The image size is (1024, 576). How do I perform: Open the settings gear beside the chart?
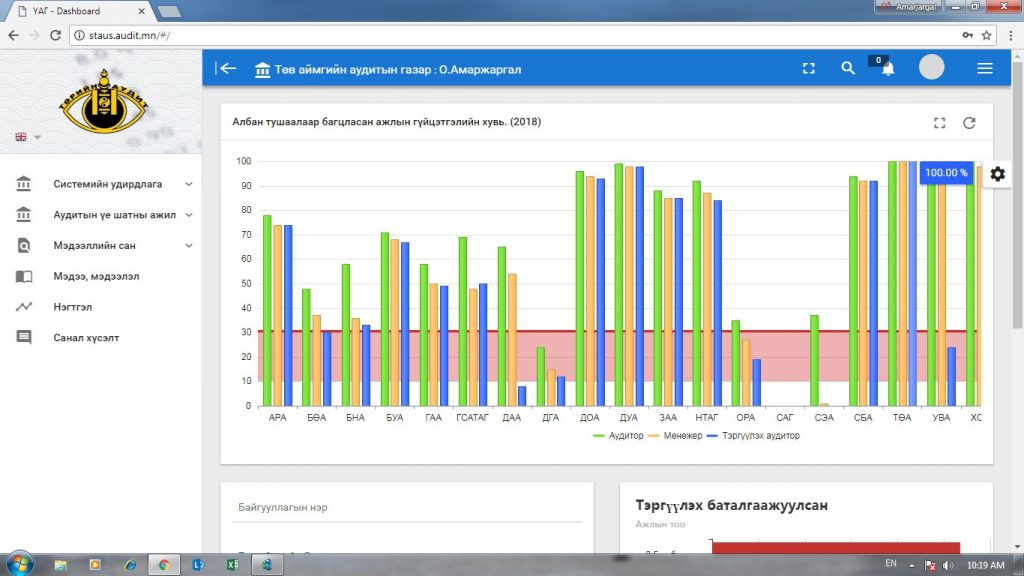[x=997, y=174]
